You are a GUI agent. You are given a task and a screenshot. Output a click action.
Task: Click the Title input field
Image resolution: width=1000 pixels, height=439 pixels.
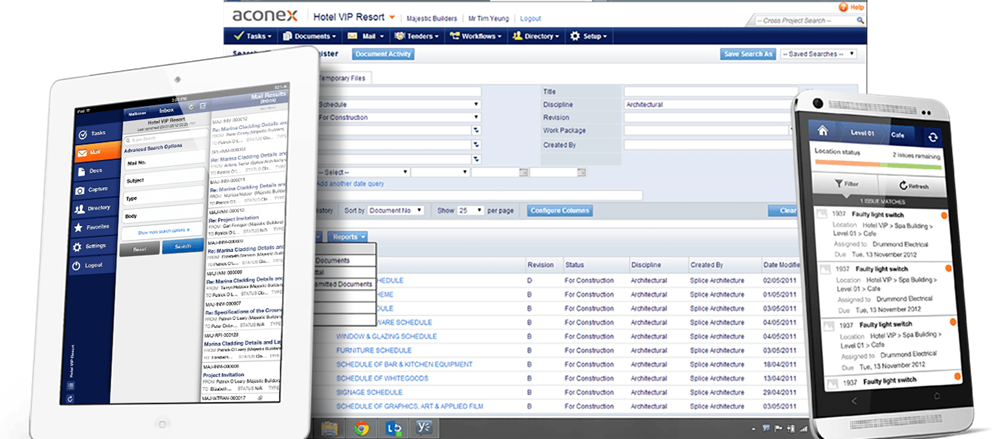pos(711,91)
